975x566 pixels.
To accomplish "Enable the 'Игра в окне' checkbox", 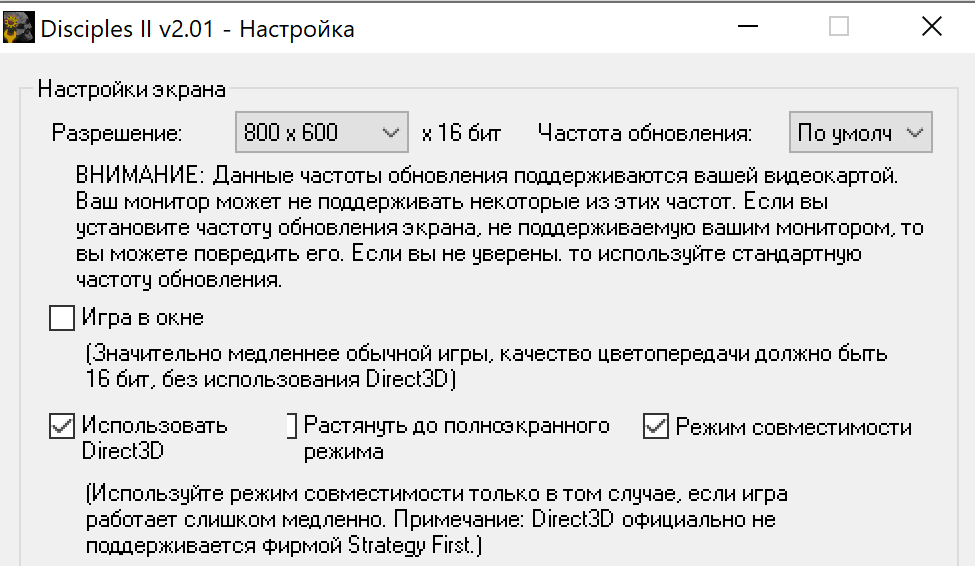I will pyautogui.click(x=62, y=319).
